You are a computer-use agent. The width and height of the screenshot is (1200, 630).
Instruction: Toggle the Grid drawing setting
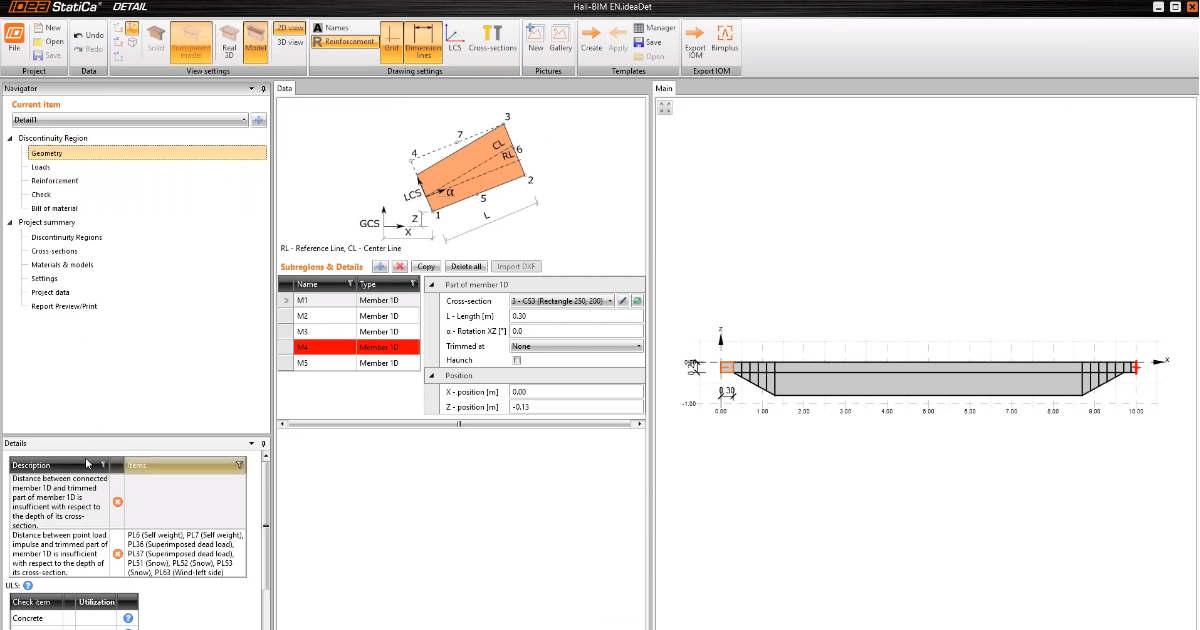tap(391, 40)
